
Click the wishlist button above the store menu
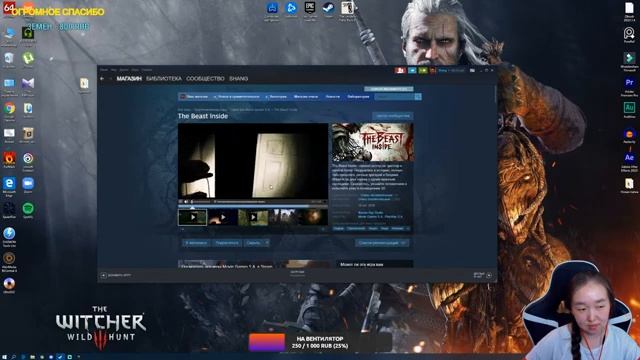tap(389, 89)
